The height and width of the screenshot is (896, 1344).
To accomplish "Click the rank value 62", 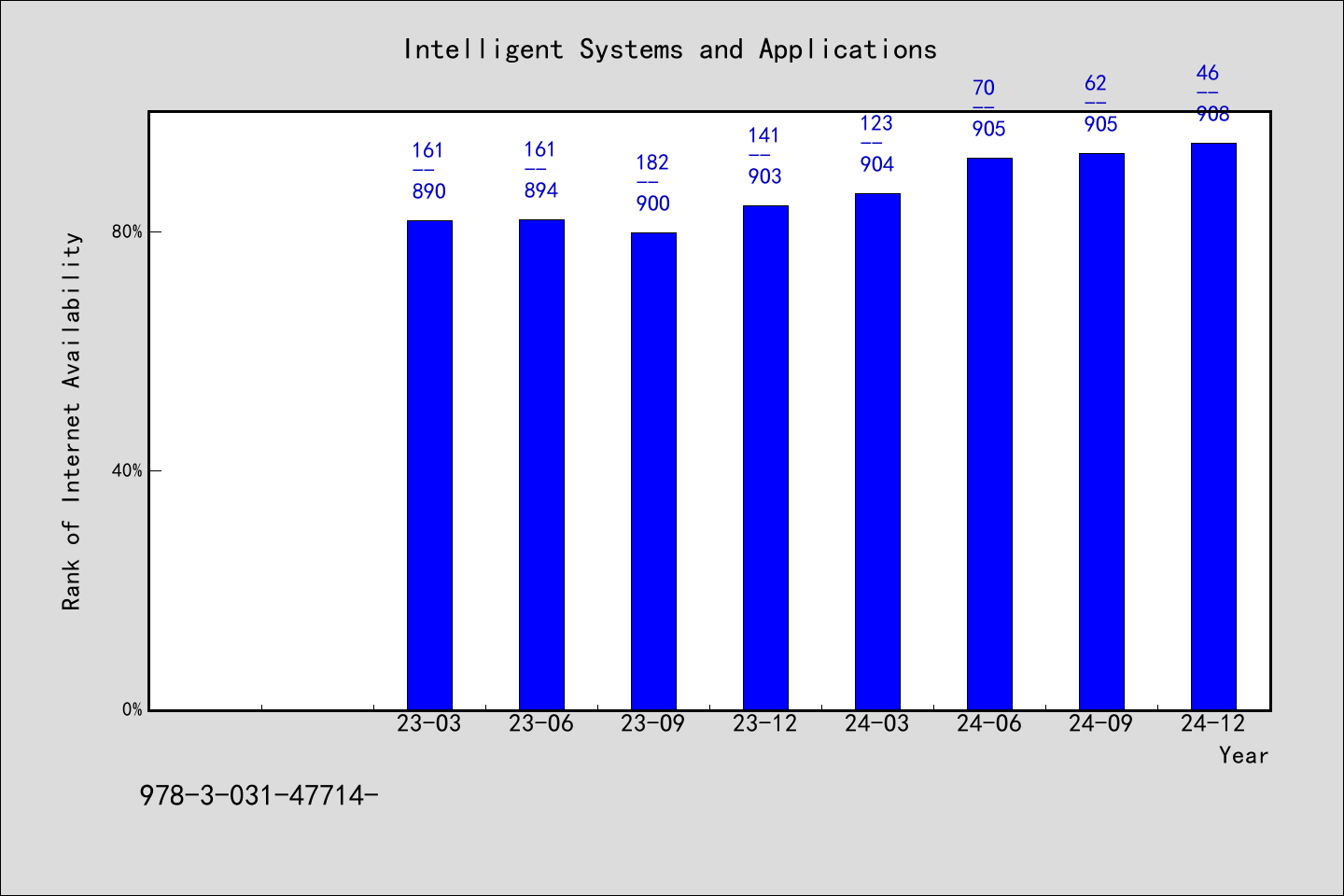I will coord(1096,83).
